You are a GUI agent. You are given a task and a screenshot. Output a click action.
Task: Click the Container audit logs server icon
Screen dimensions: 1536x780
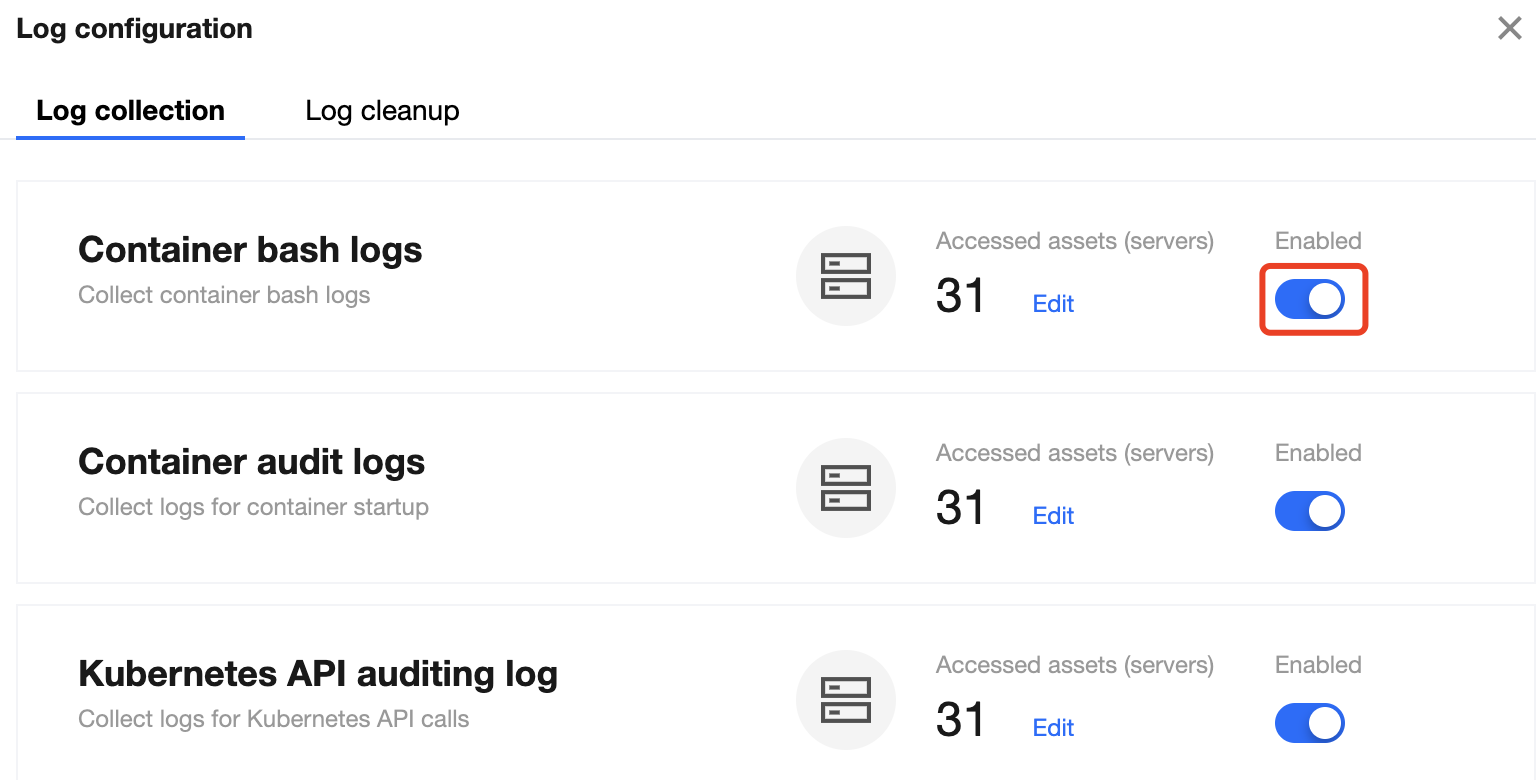point(845,488)
